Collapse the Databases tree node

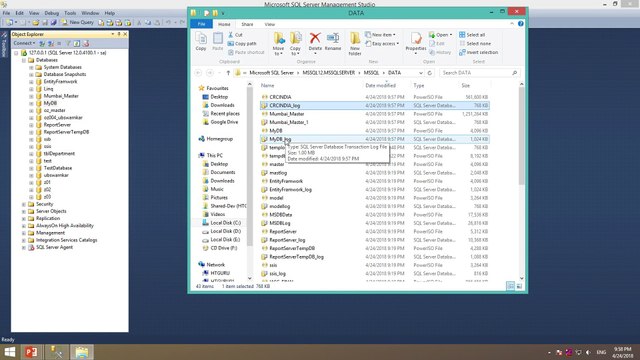(24, 60)
